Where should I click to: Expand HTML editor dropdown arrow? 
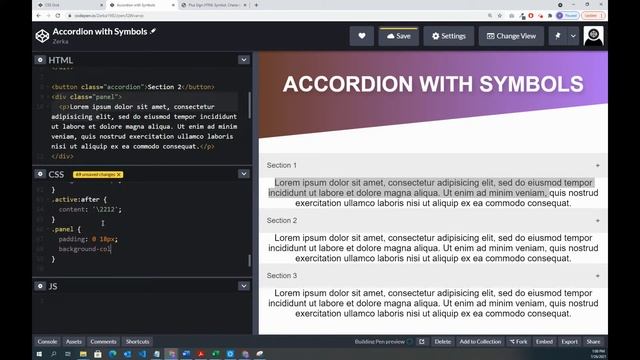pos(244,60)
